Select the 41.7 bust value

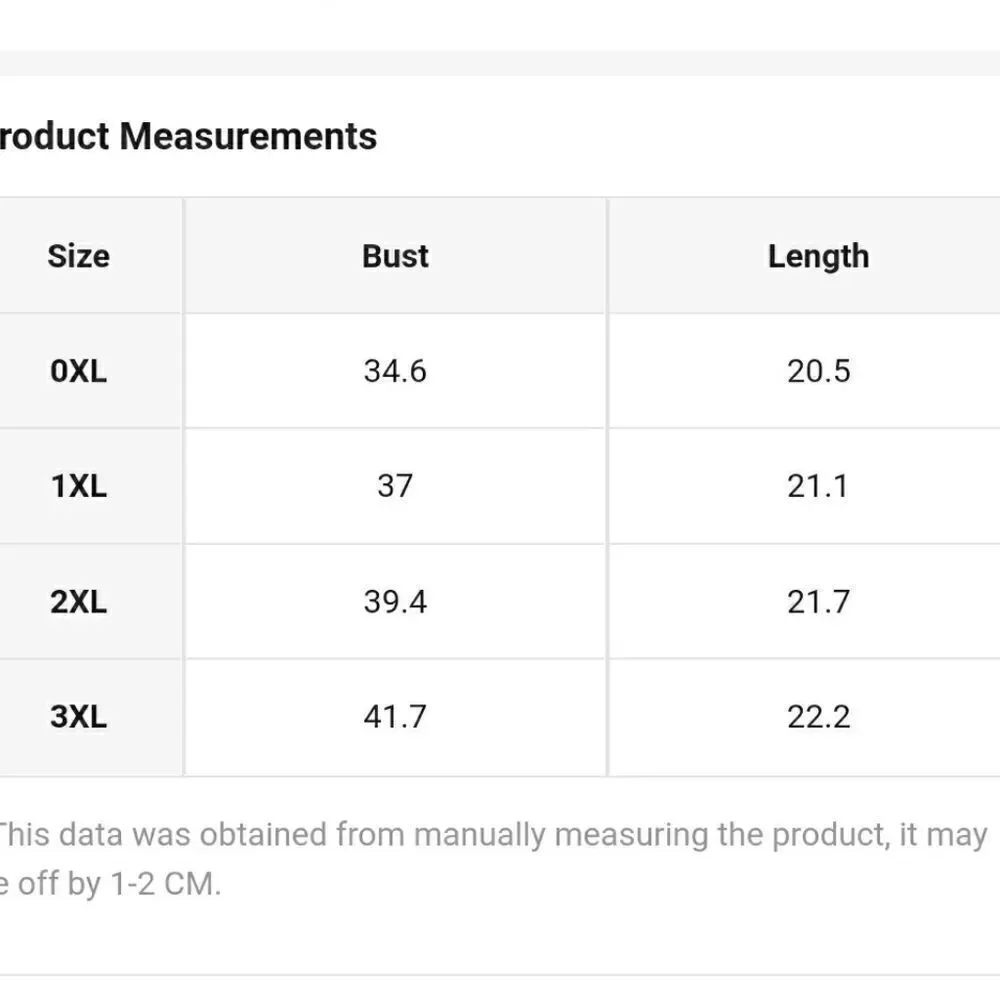(395, 717)
